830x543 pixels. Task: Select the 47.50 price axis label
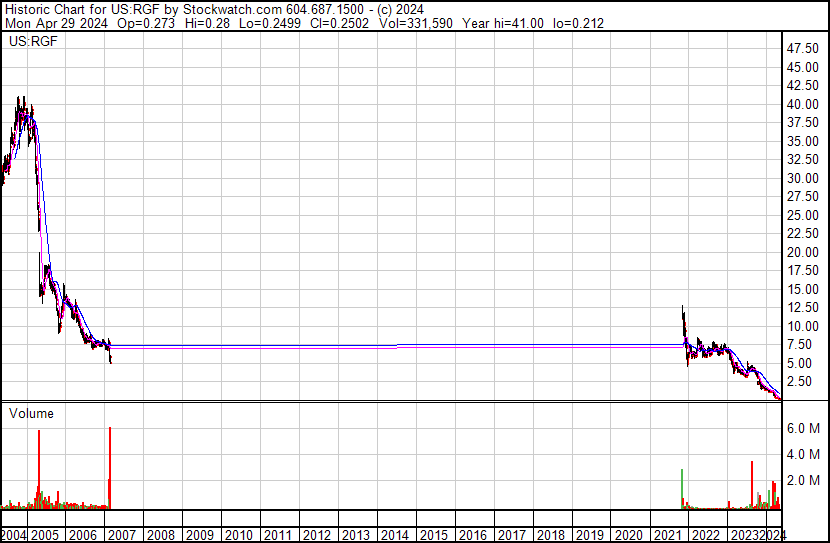point(803,48)
